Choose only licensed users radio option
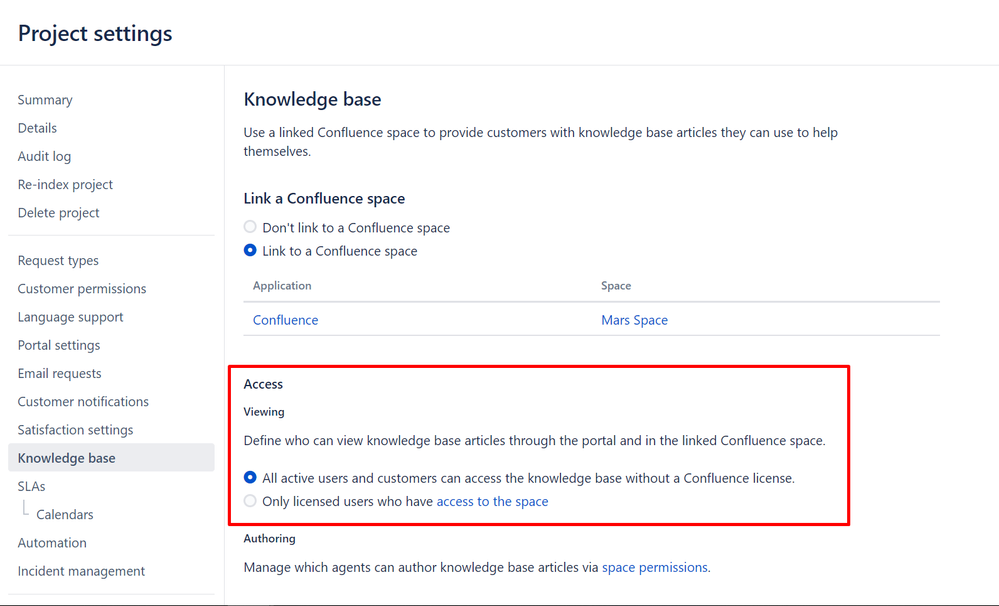This screenshot has height=606, width=999. [x=250, y=501]
